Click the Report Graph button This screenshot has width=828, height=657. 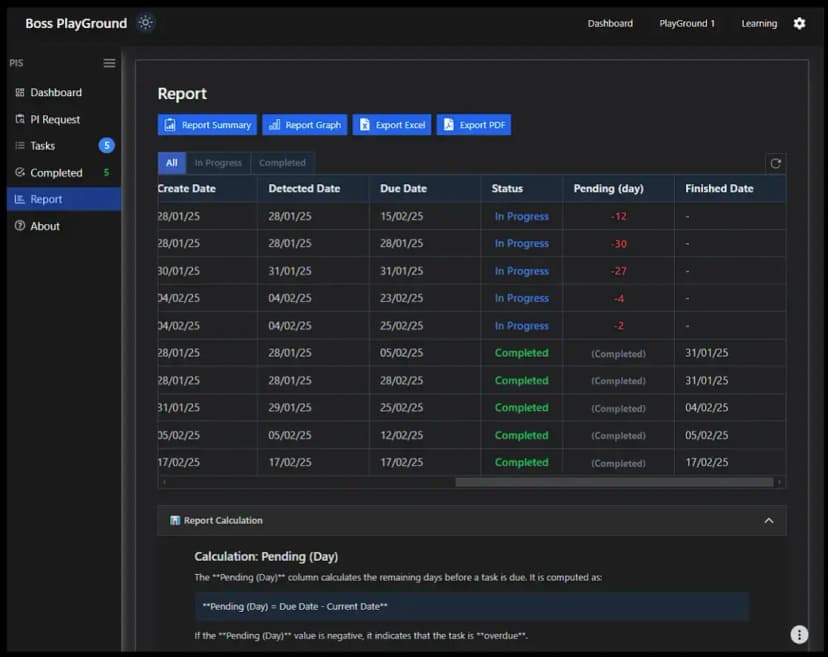304,125
